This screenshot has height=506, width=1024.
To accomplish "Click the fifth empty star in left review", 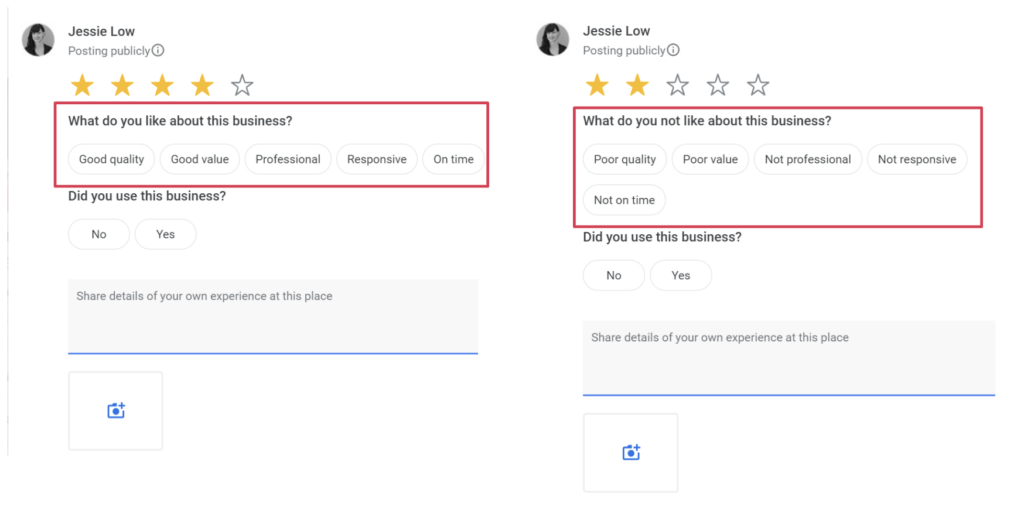I will coord(242,86).
